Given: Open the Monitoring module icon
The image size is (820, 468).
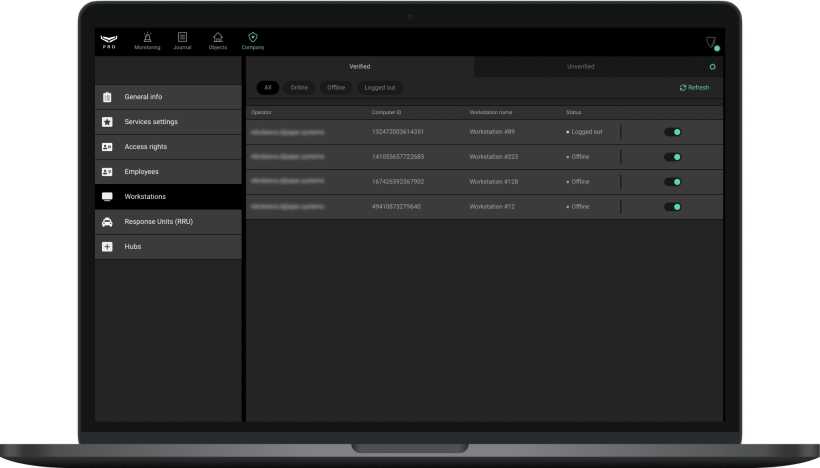Looking at the screenshot, I should [147, 39].
